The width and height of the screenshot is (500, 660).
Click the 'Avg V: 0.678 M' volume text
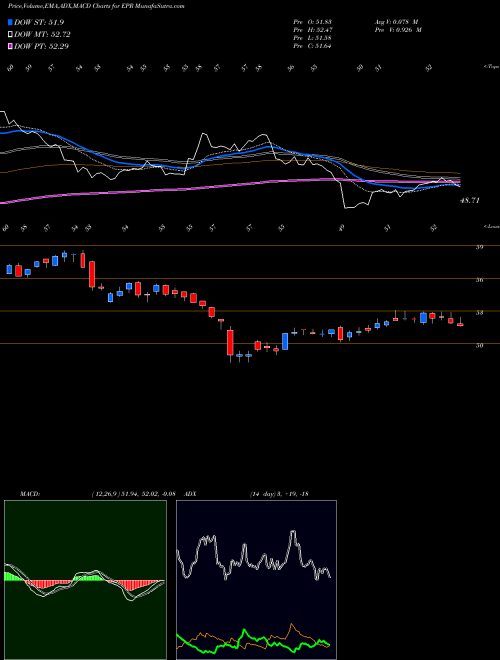point(398,21)
